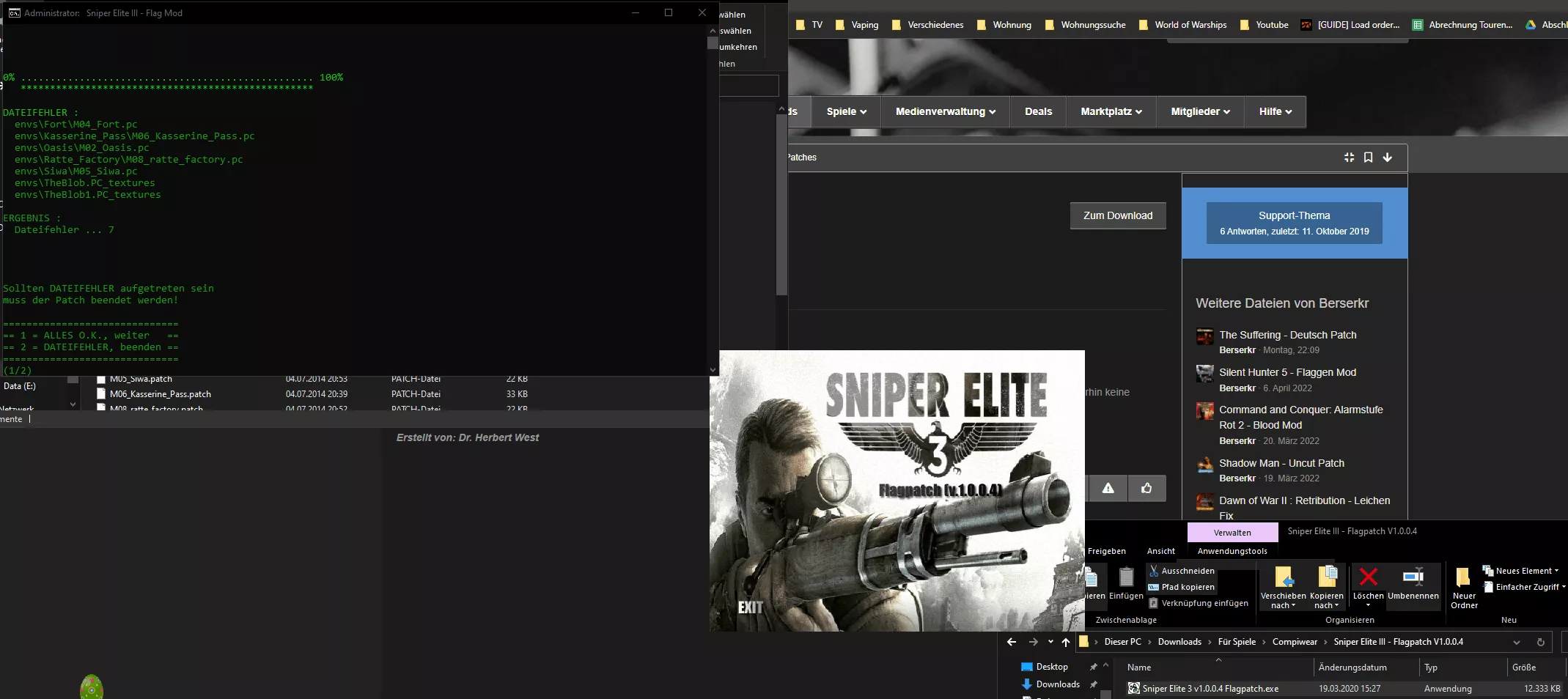Open the Einfacher Zugriff dropdown
This screenshot has height=699, width=1568.
point(1523,587)
